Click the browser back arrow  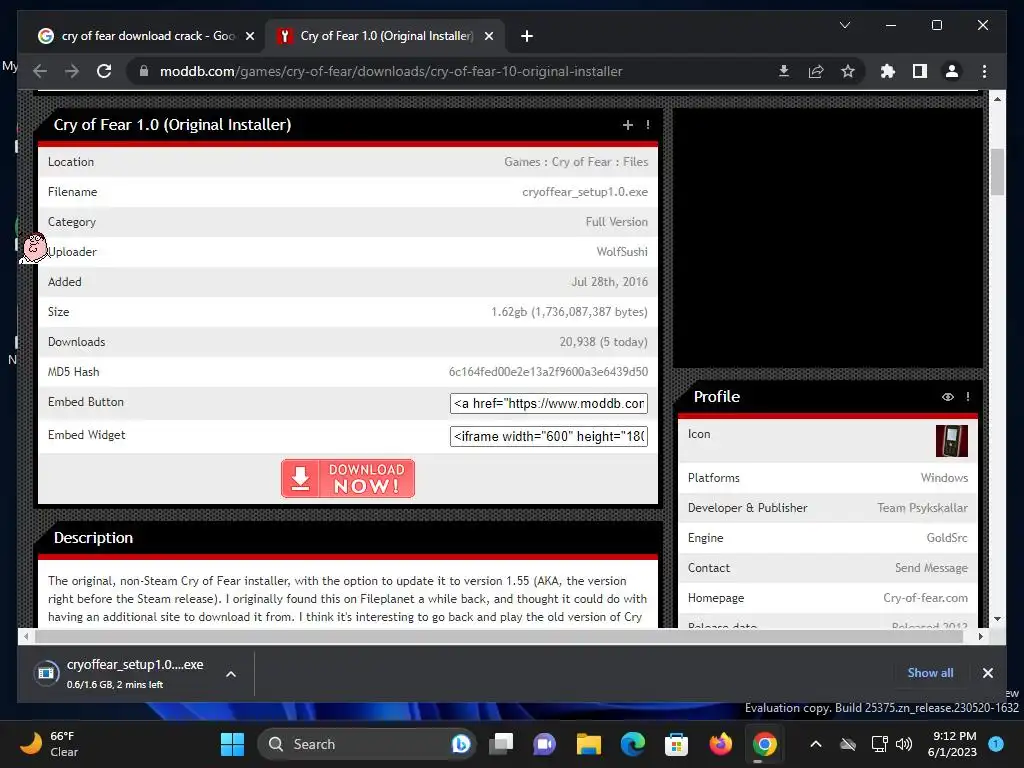coord(40,71)
